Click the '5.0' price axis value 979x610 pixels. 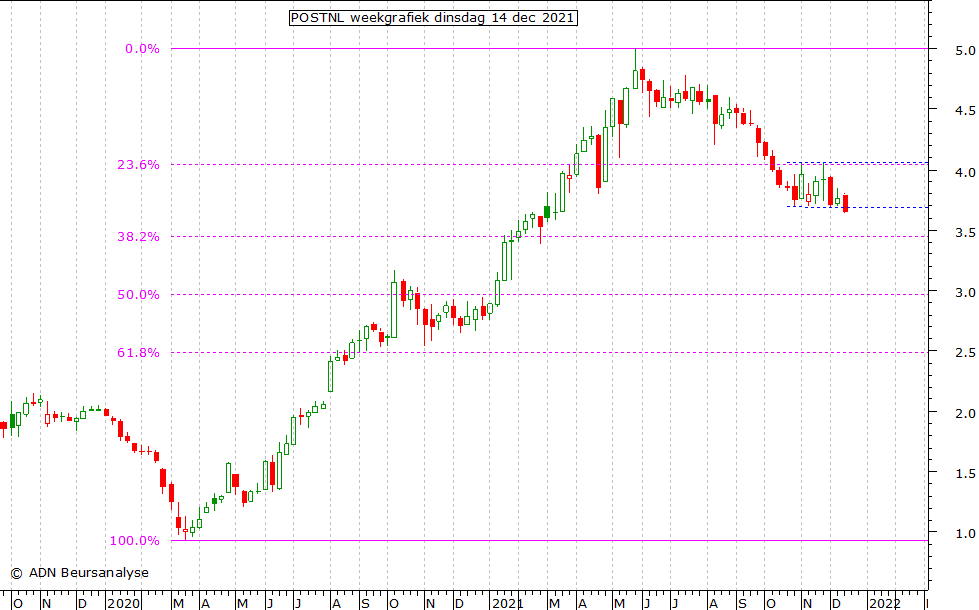[x=965, y=51]
